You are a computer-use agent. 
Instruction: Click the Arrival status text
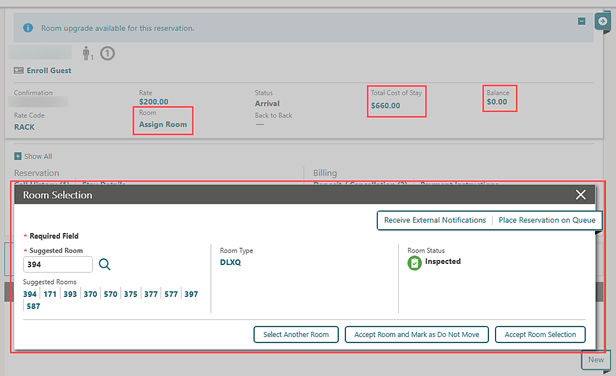[267, 103]
